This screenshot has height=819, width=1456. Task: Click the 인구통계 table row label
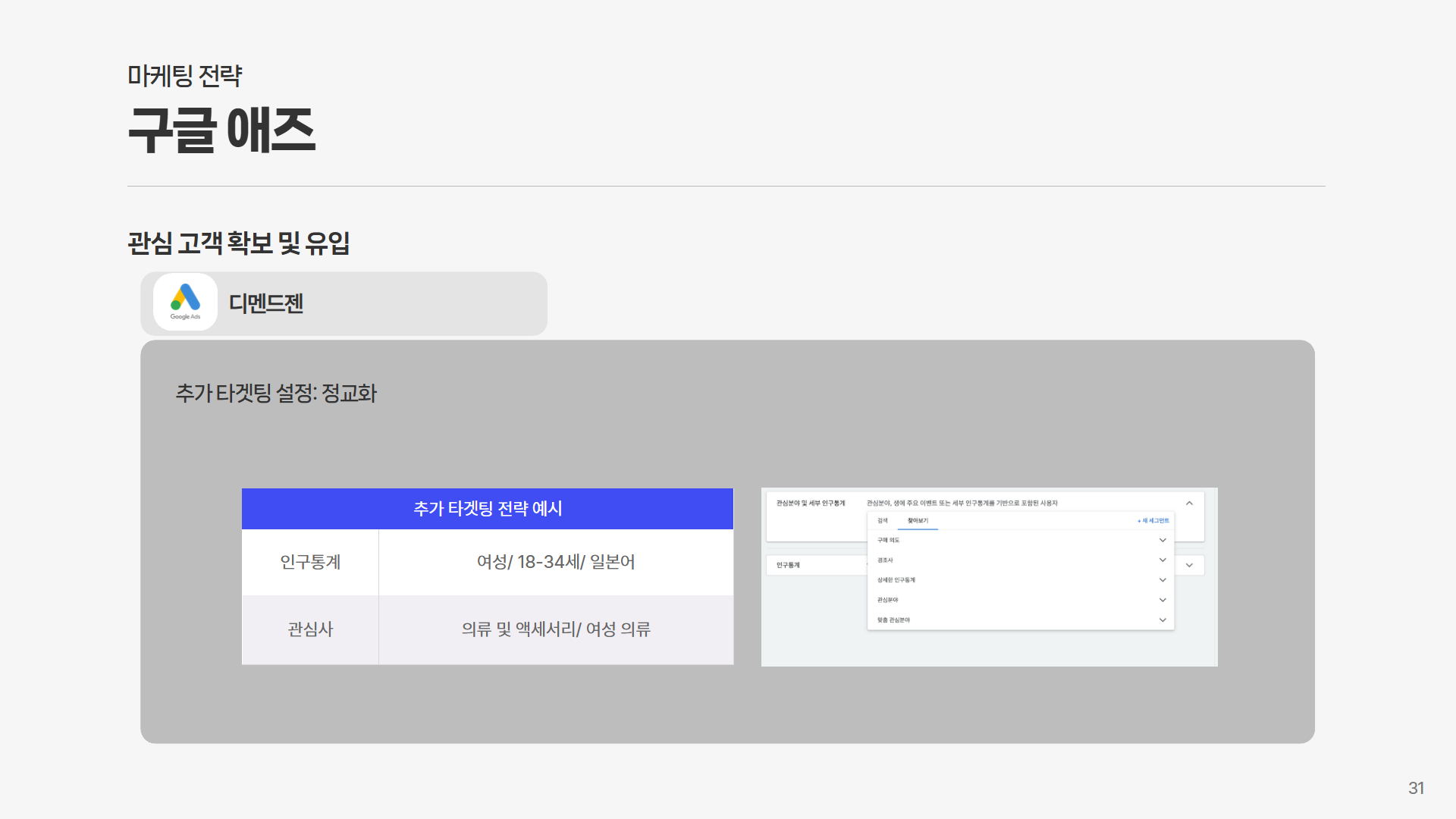click(310, 562)
